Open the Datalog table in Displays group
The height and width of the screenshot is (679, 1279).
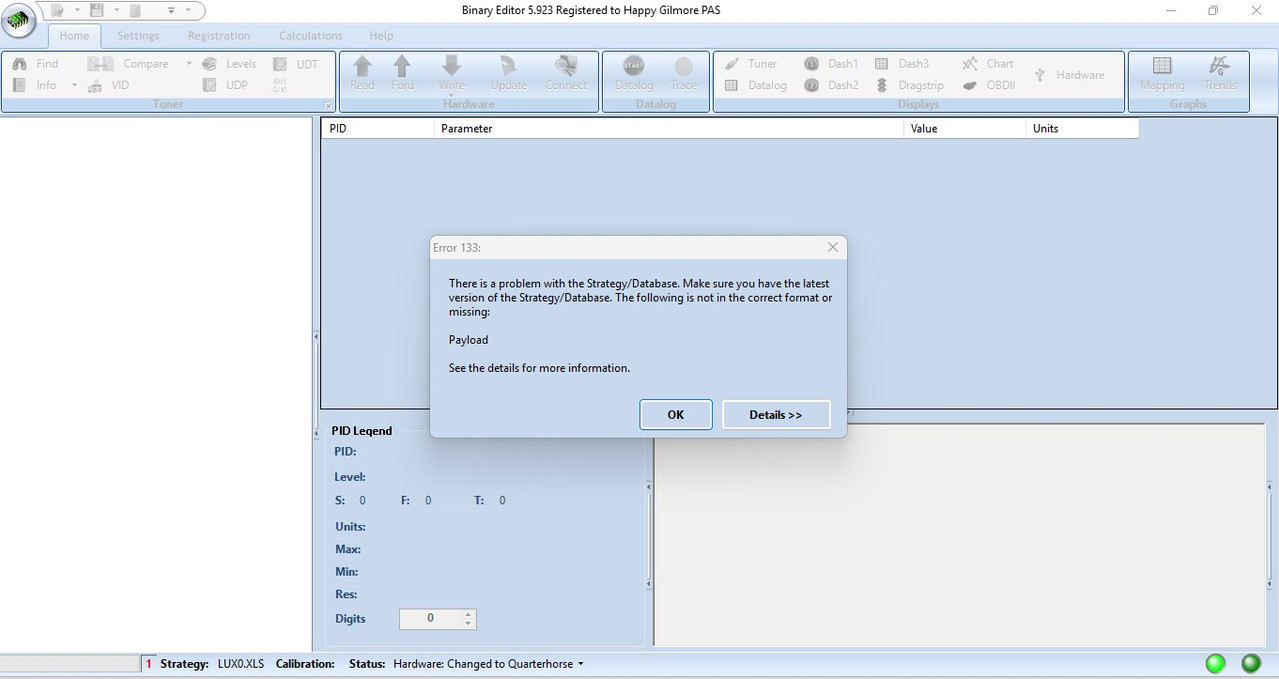(731, 86)
